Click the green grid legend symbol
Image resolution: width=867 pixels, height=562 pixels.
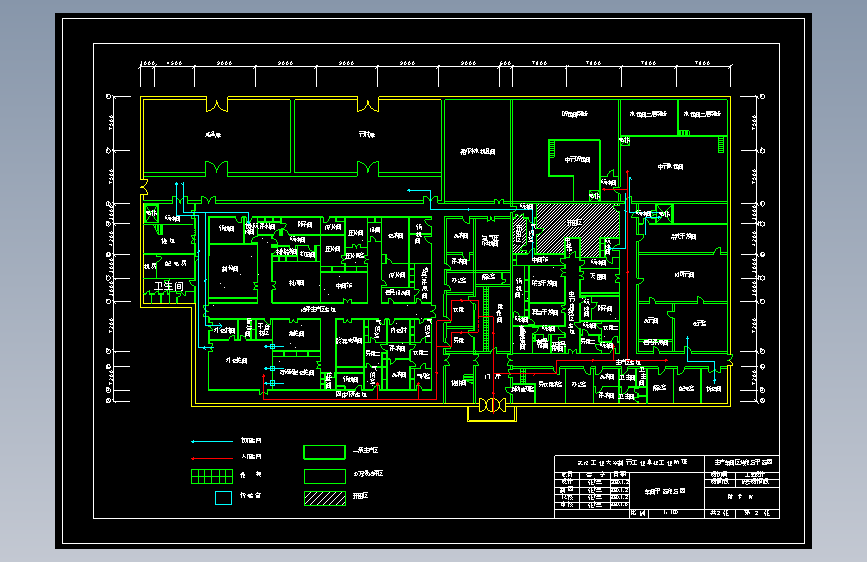[x=212, y=476]
